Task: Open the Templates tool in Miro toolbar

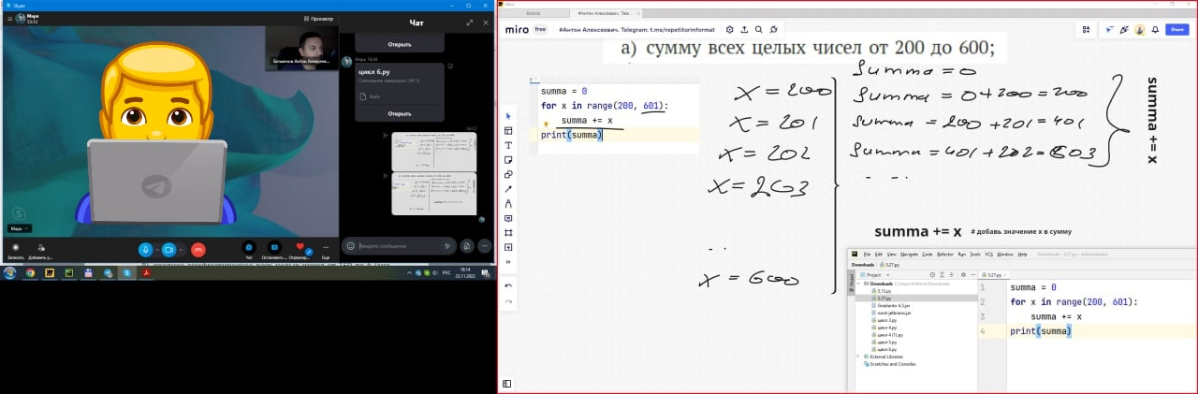Action: [x=509, y=131]
